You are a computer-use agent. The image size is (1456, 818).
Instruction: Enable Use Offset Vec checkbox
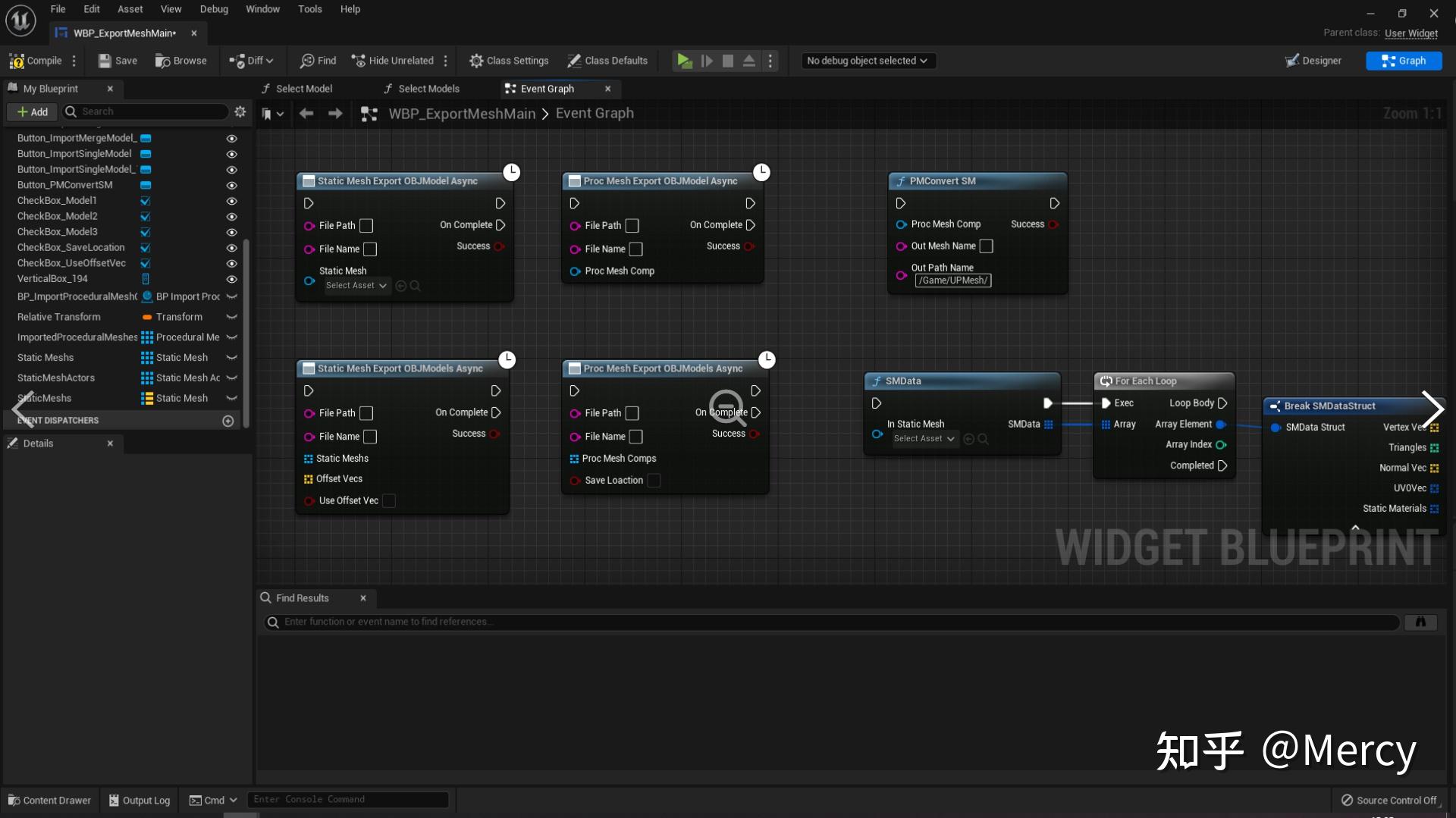(x=389, y=501)
